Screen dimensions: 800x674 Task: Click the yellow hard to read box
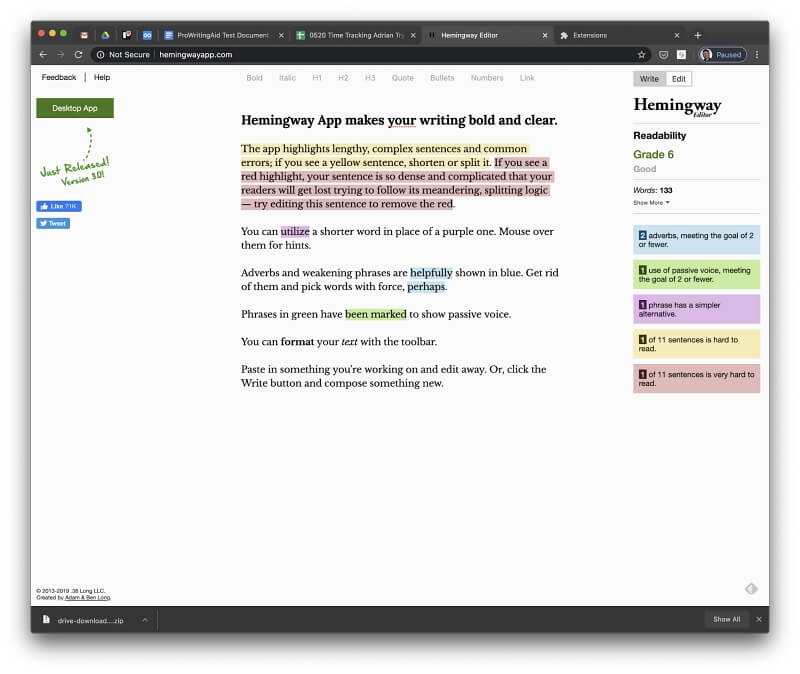696,344
